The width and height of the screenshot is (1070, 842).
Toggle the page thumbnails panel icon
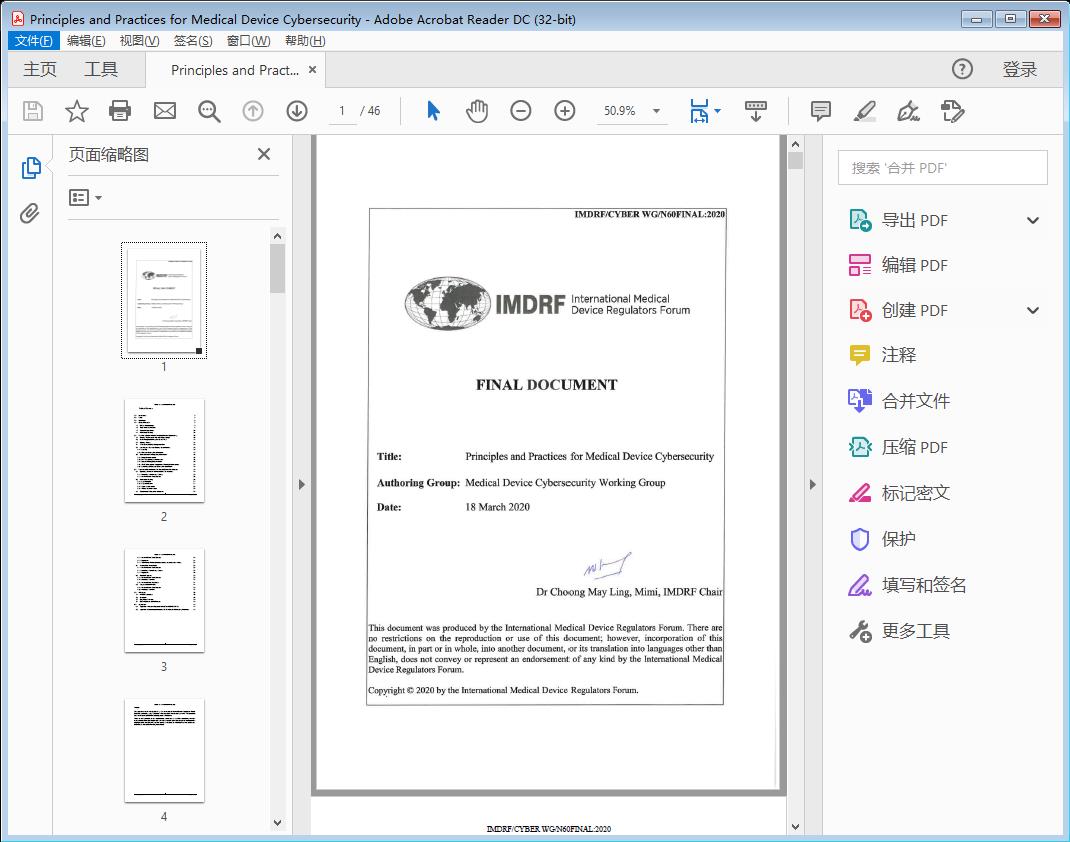click(31, 168)
